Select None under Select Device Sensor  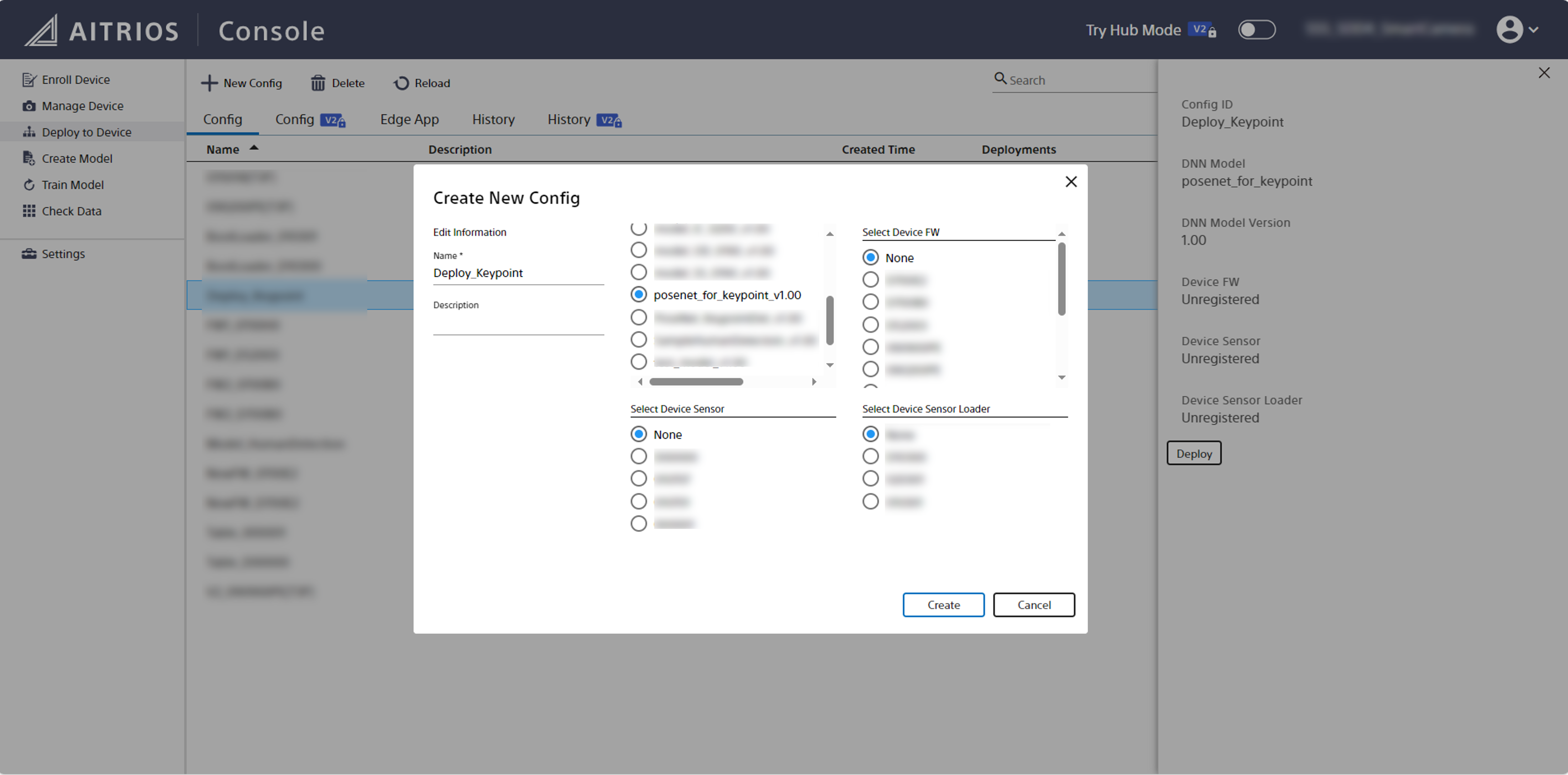(639, 434)
